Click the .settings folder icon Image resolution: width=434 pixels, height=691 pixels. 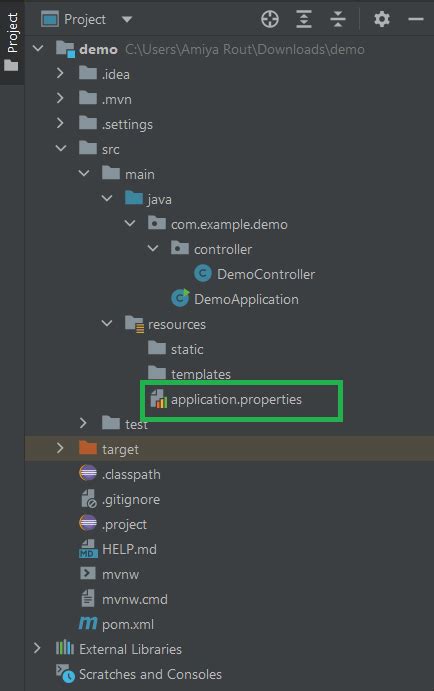(x=88, y=123)
